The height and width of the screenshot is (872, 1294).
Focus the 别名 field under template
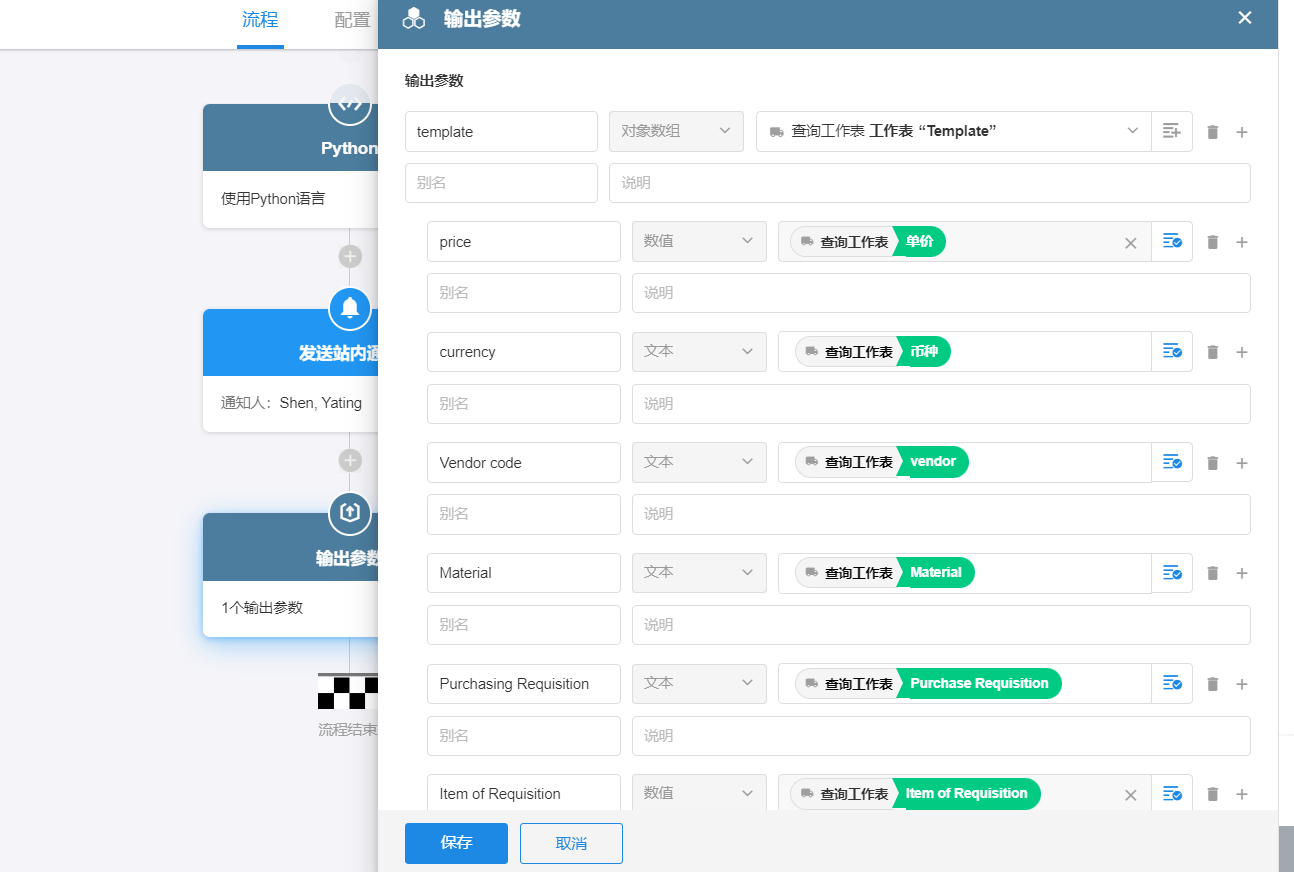(x=501, y=183)
